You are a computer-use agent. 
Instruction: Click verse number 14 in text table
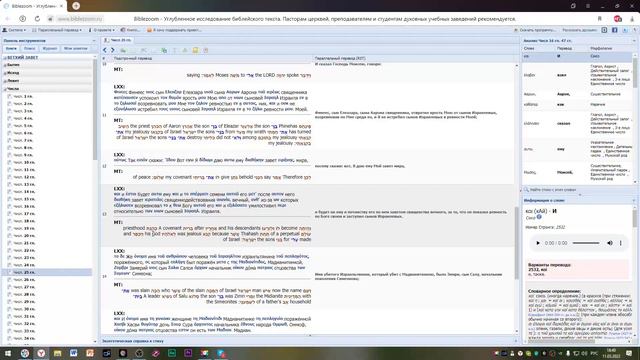[x=104, y=276]
